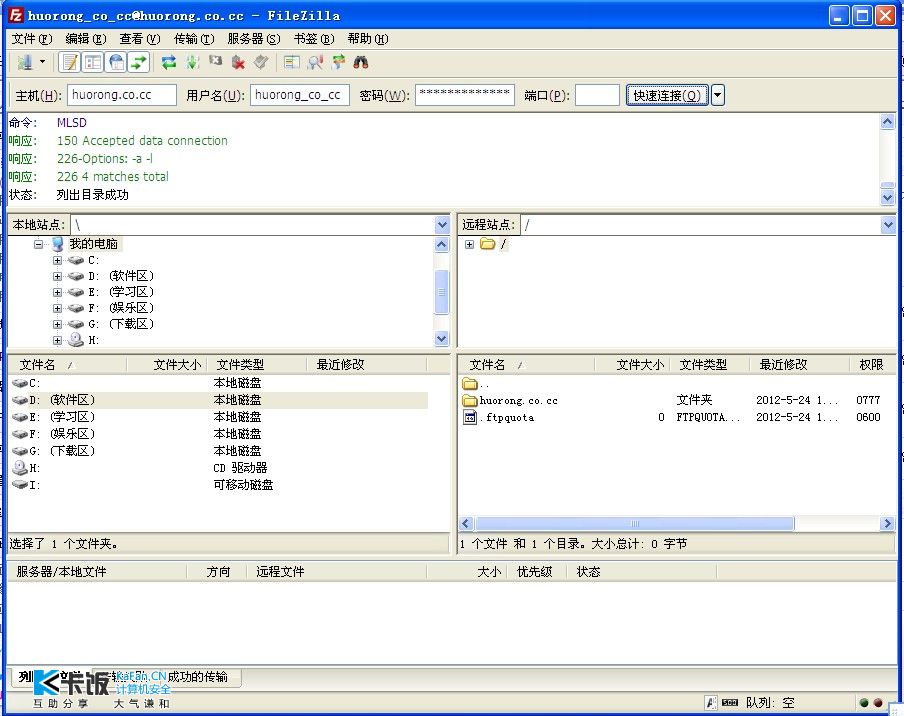Select huorong.co.cc remote folder icon
The height and width of the screenshot is (716, 904).
[470, 400]
